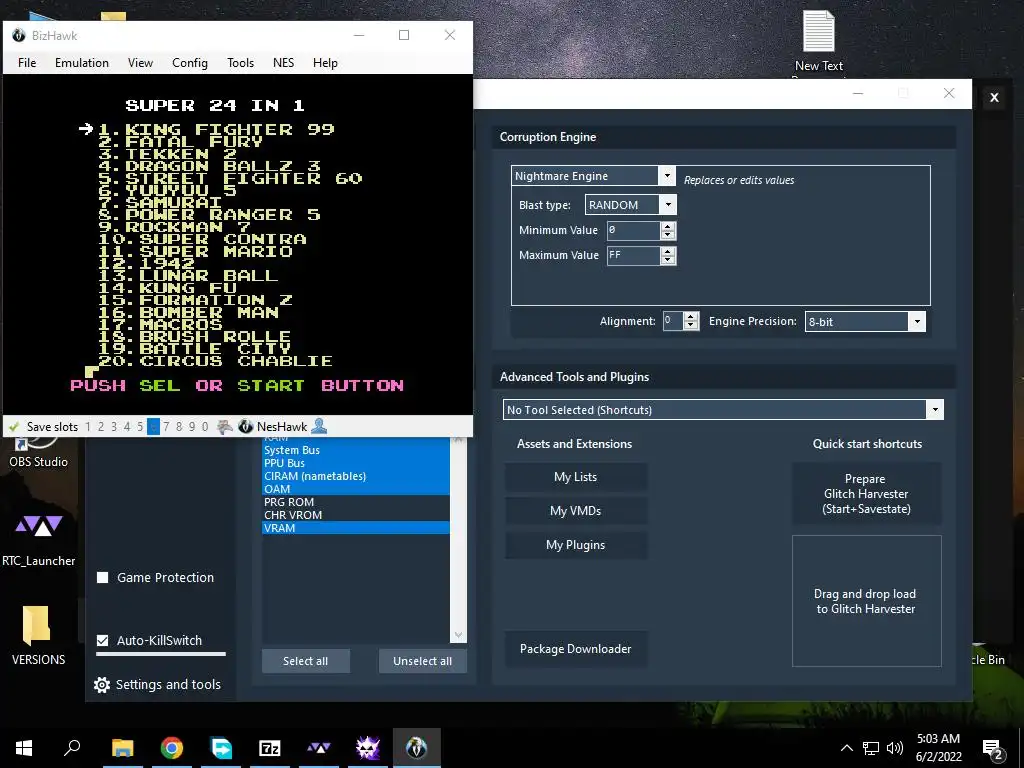Open the New Text Document desktop icon
Screen dimensions: 1024x768
tap(818, 40)
